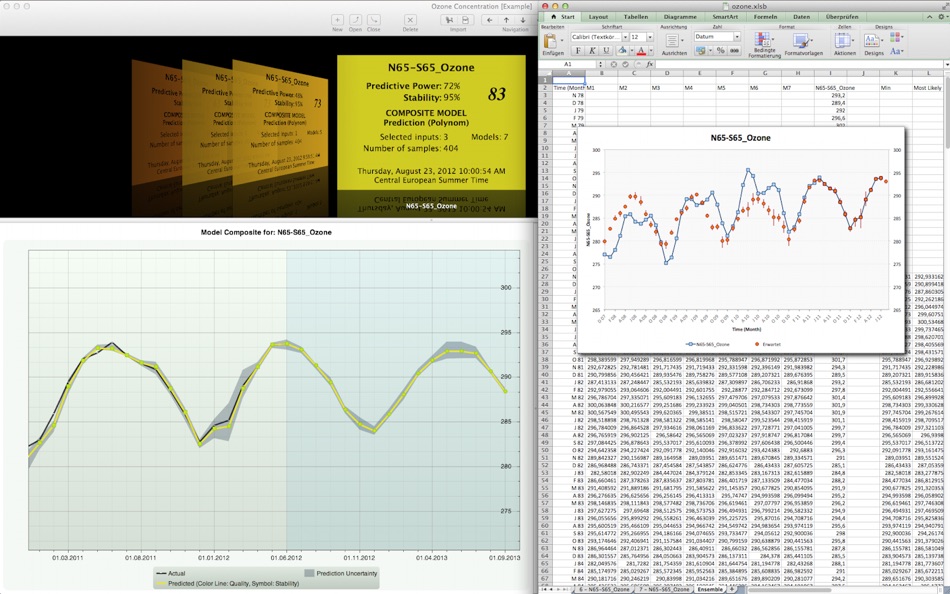Click the yellow front model card scored 83

click(x=431, y=122)
